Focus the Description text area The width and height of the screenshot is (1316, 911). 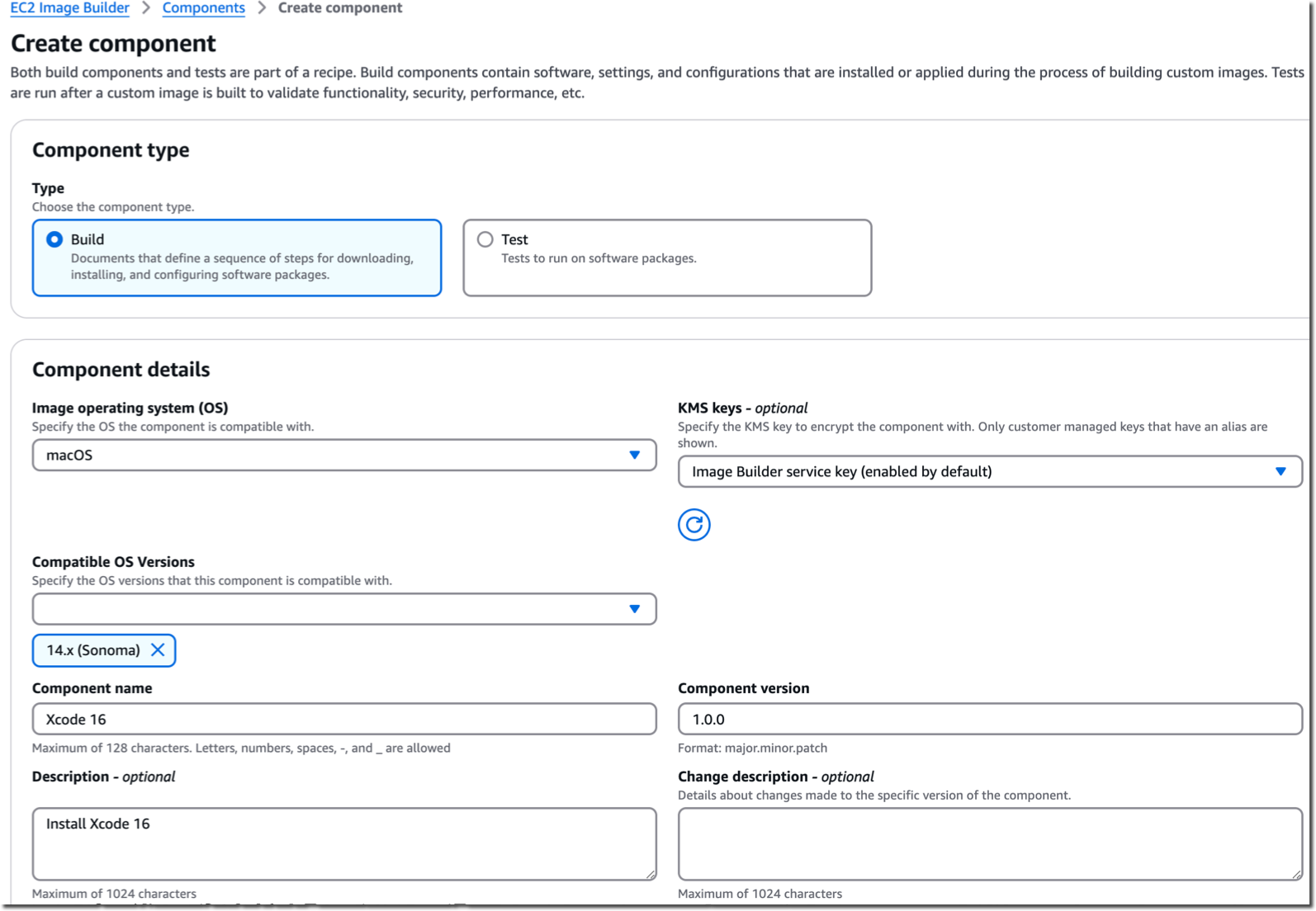(344, 843)
